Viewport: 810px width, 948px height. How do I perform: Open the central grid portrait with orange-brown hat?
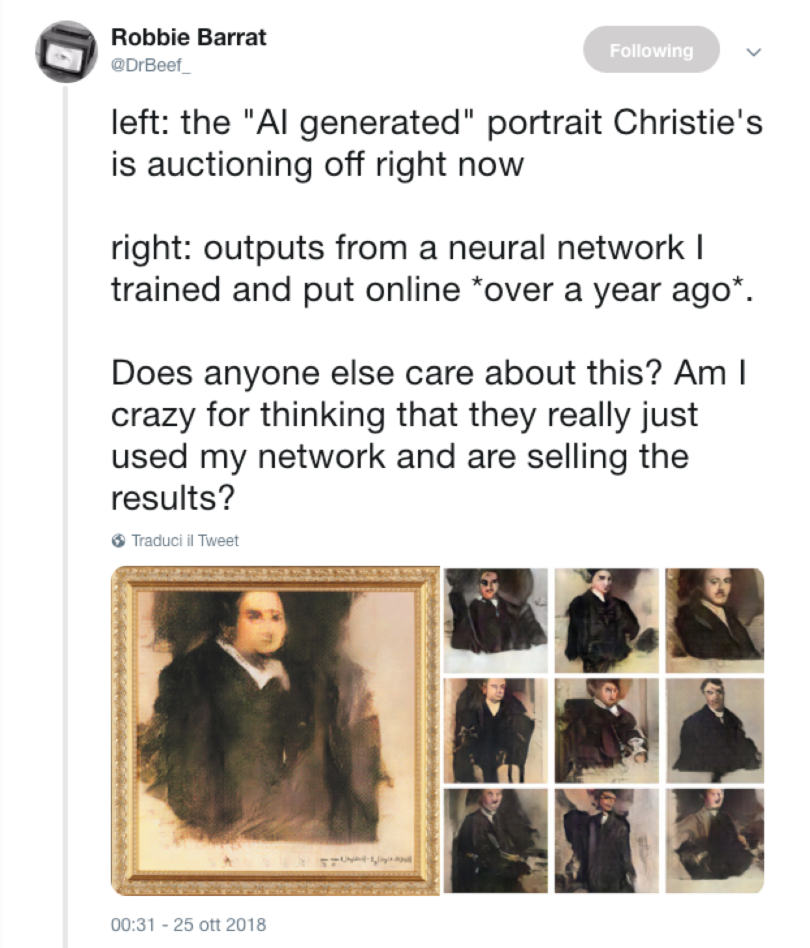(x=606, y=727)
